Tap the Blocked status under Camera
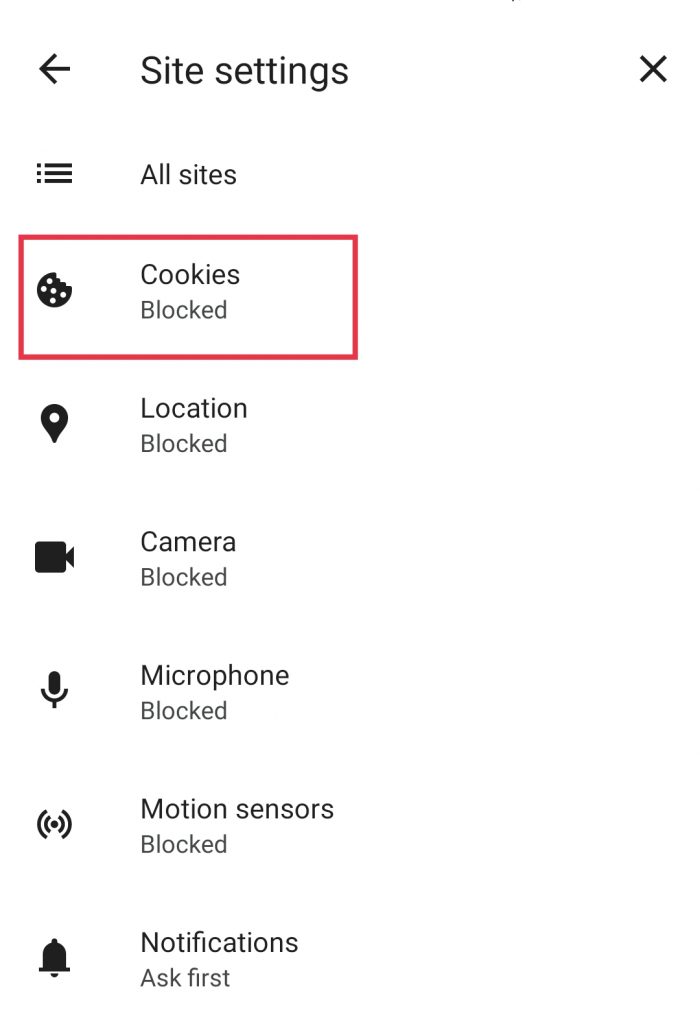This screenshot has height=1024, width=700. 184,577
